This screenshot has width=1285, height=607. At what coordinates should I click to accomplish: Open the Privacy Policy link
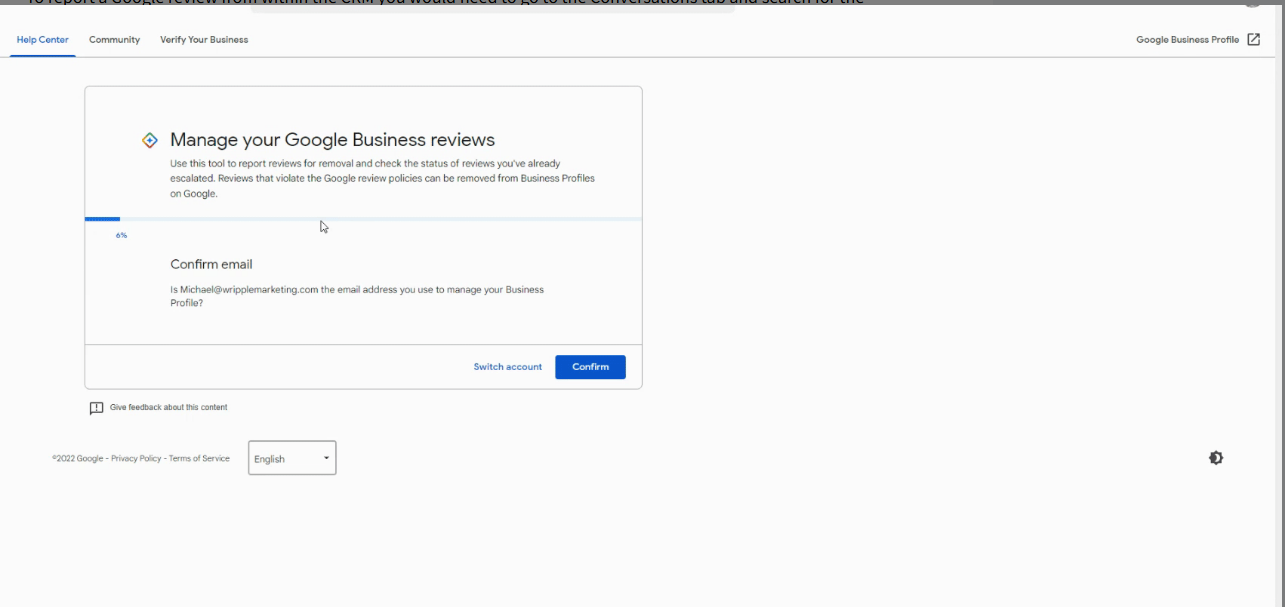tap(136, 459)
